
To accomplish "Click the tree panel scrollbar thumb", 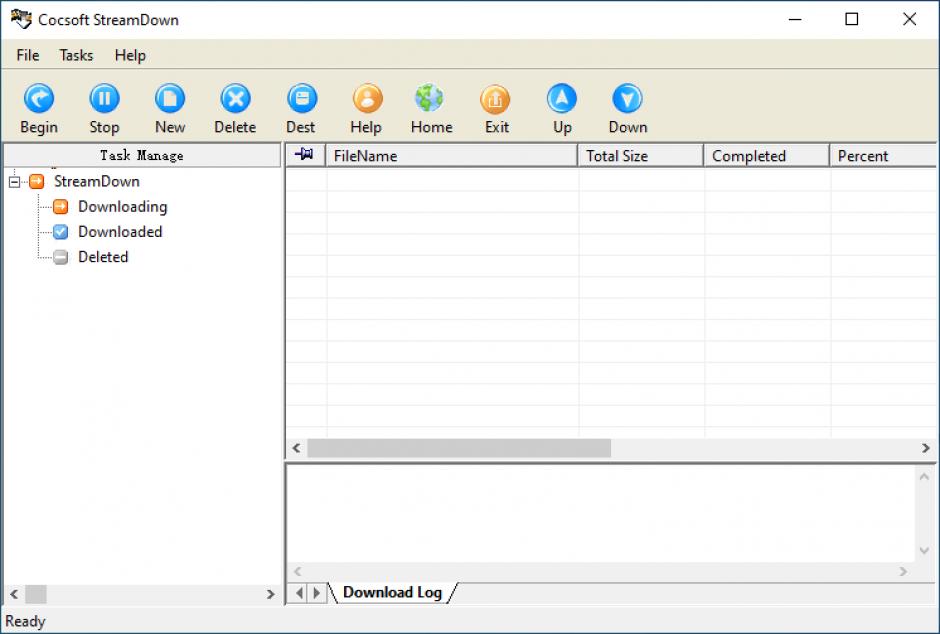I will pos(35,594).
